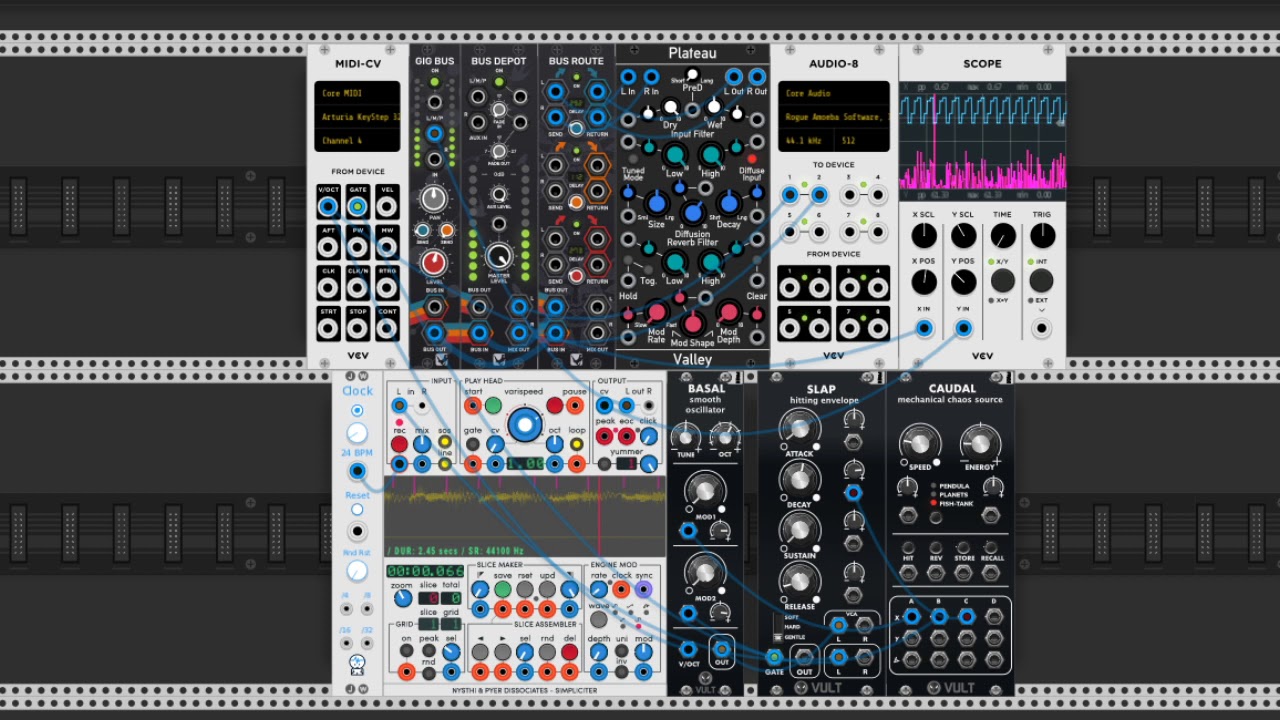Viewport: 1280px width, 720px height.
Task: Toggle Plateau Diffuse Input button
Action: (x=752, y=158)
